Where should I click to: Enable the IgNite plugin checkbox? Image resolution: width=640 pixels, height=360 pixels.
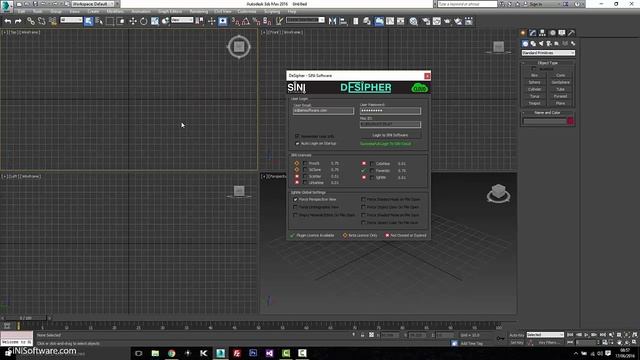tap(372, 178)
